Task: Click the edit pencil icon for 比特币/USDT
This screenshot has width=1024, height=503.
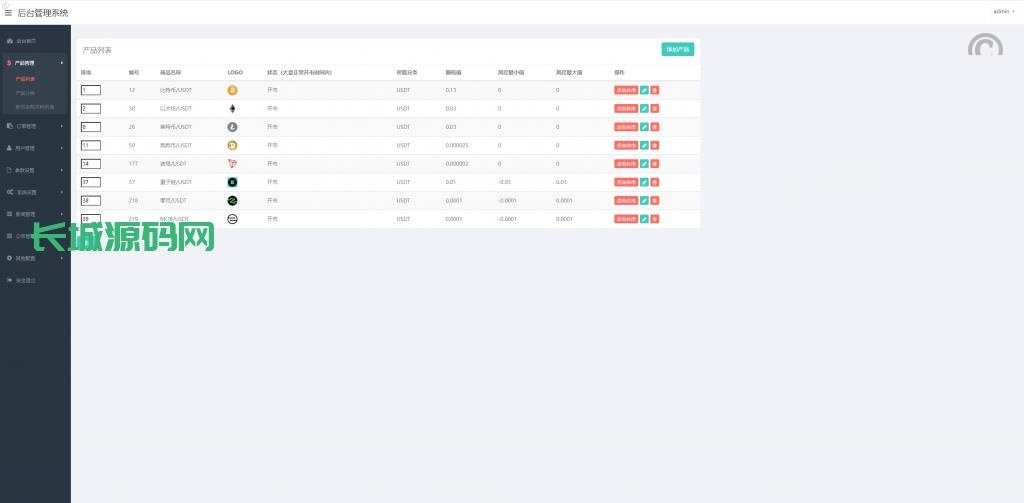Action: (x=644, y=90)
